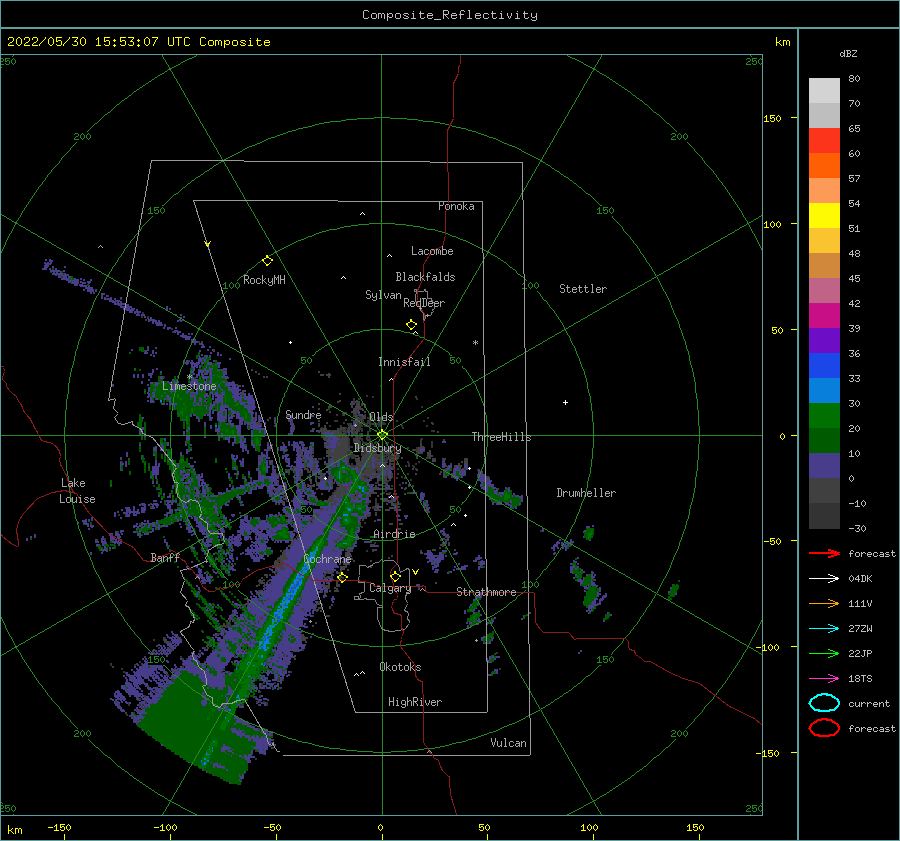900x841 pixels.
Task: Click the 'current' legend label
Action: point(869,704)
